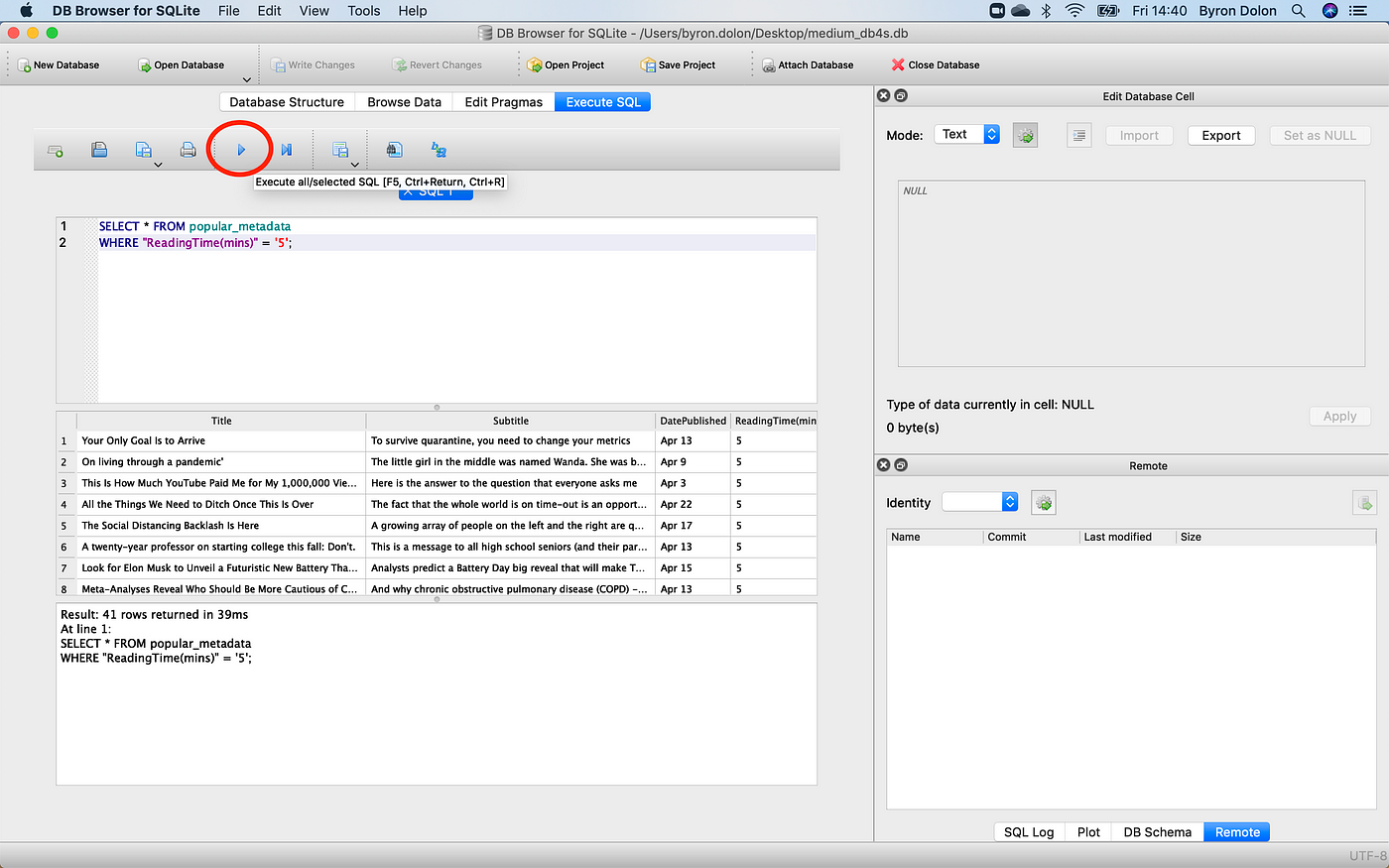Close the Remote panel
1389x868 pixels.
883,464
